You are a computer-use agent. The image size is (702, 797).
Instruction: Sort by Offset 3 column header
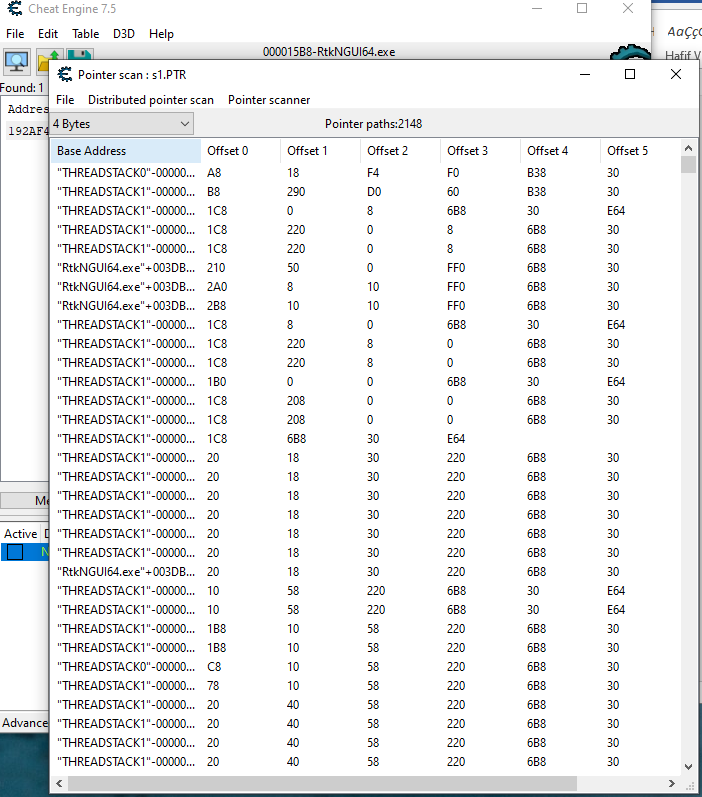tap(480, 151)
